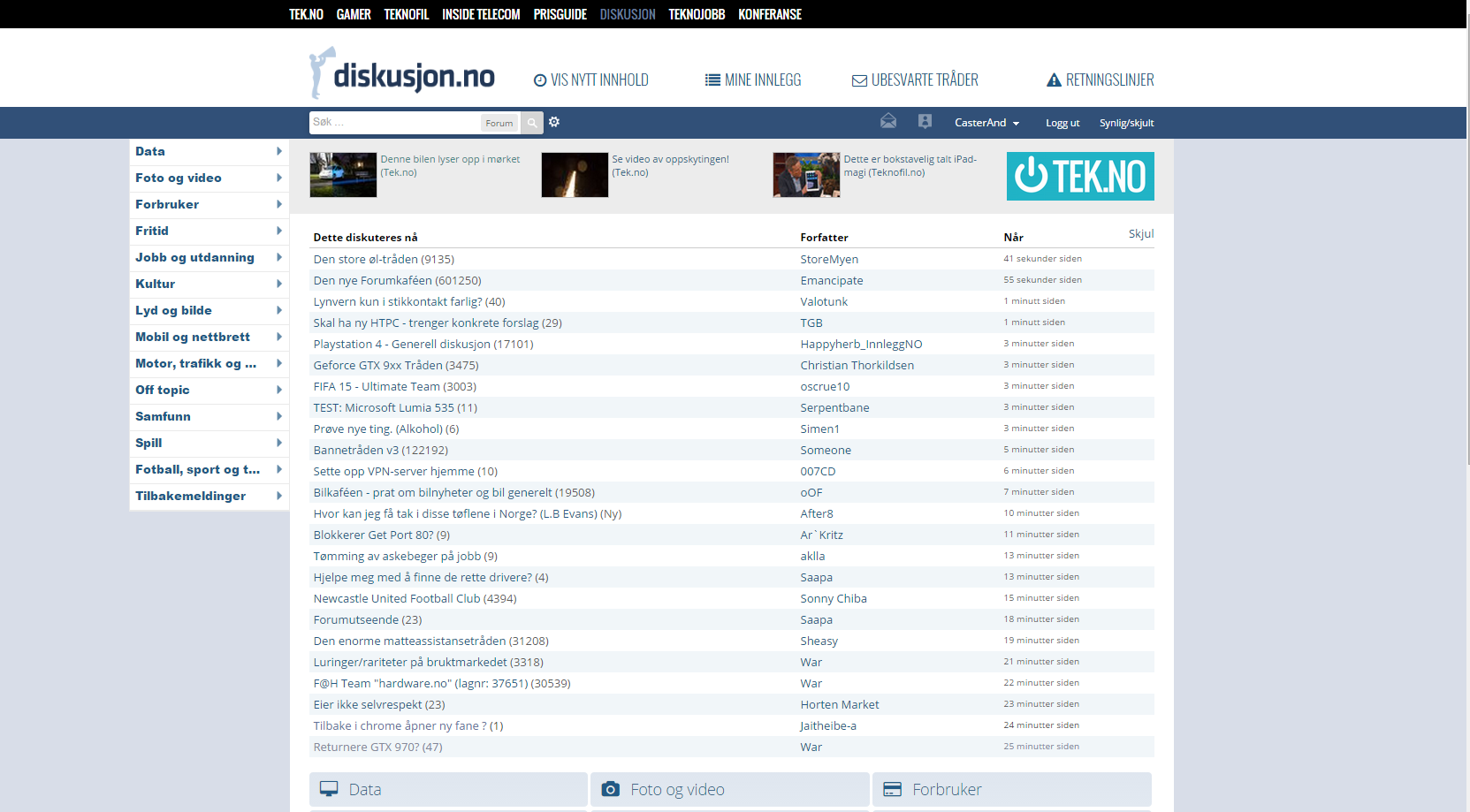Image resolution: width=1470 pixels, height=812 pixels.
Task: Open Samfunn sidebar category
Action: (x=163, y=416)
